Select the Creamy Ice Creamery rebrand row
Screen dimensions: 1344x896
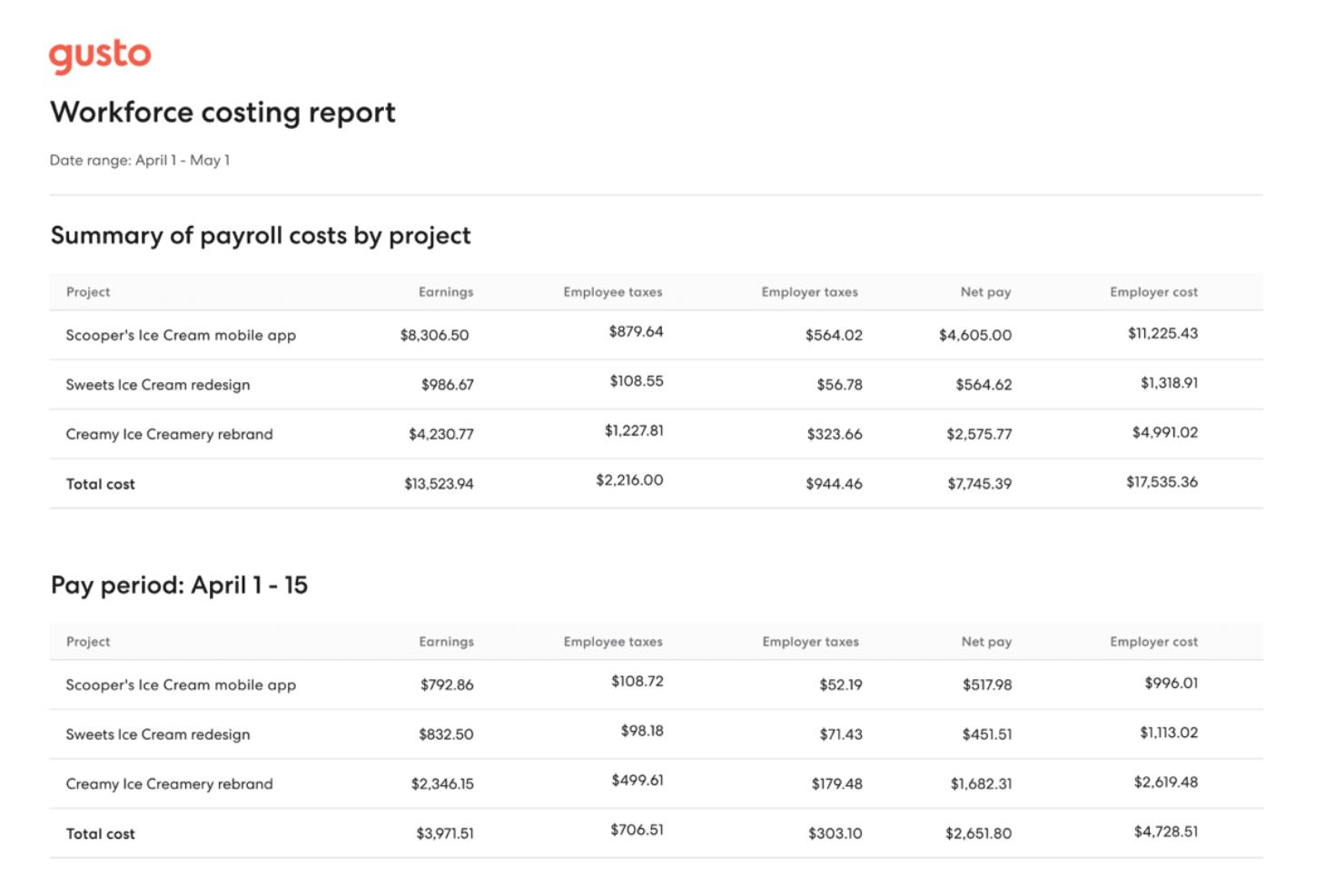169,434
